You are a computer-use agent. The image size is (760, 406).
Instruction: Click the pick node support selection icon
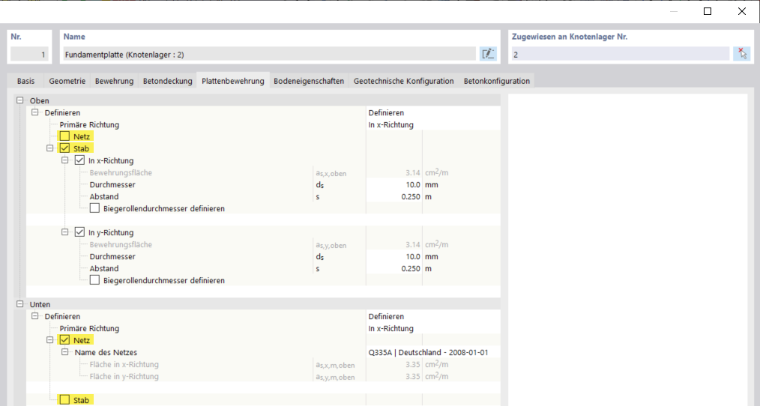[742, 54]
